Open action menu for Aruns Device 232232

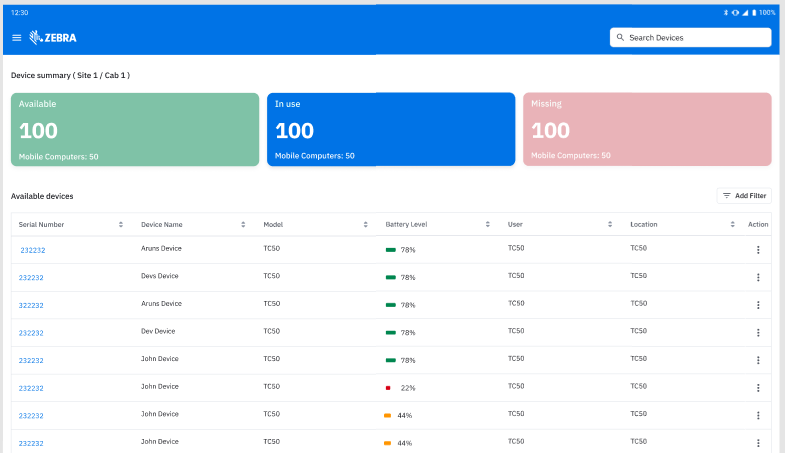point(757,250)
